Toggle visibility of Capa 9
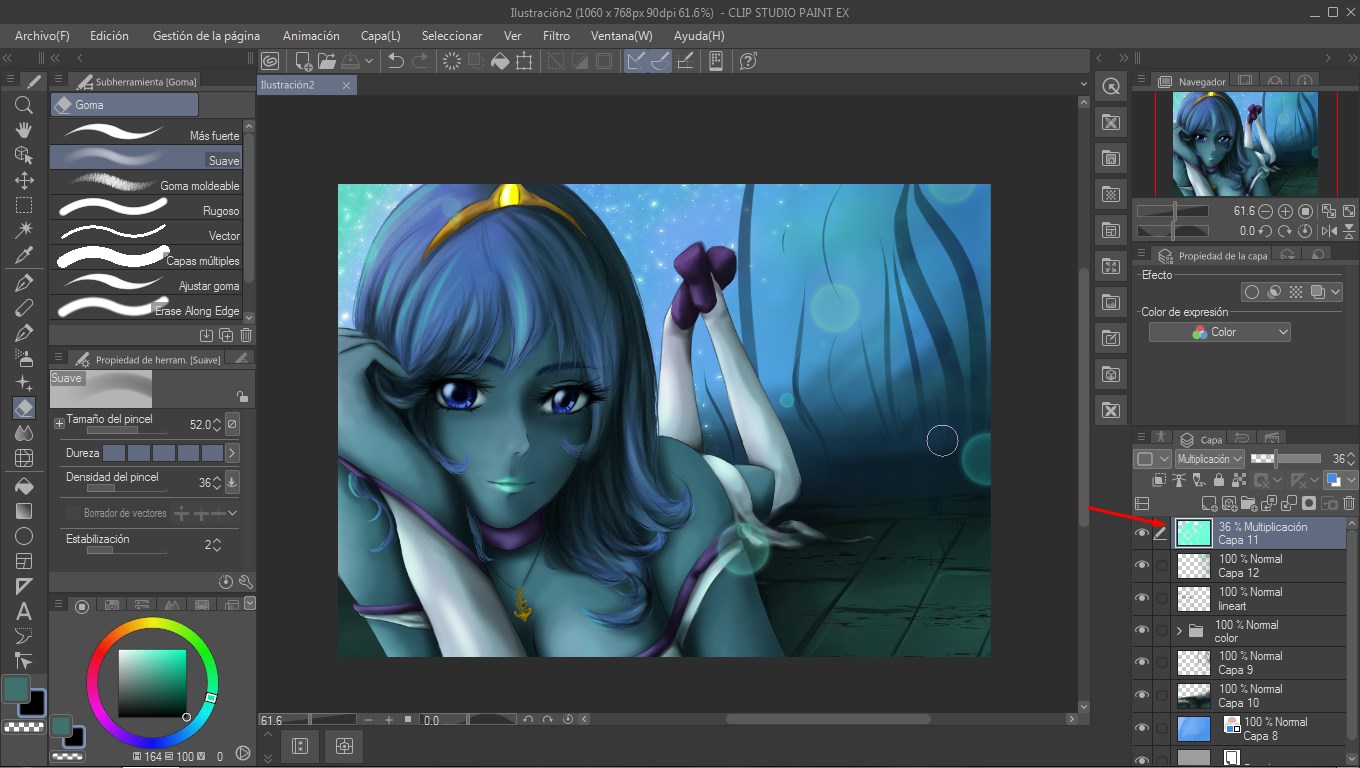The width and height of the screenshot is (1360, 768). coord(1142,663)
